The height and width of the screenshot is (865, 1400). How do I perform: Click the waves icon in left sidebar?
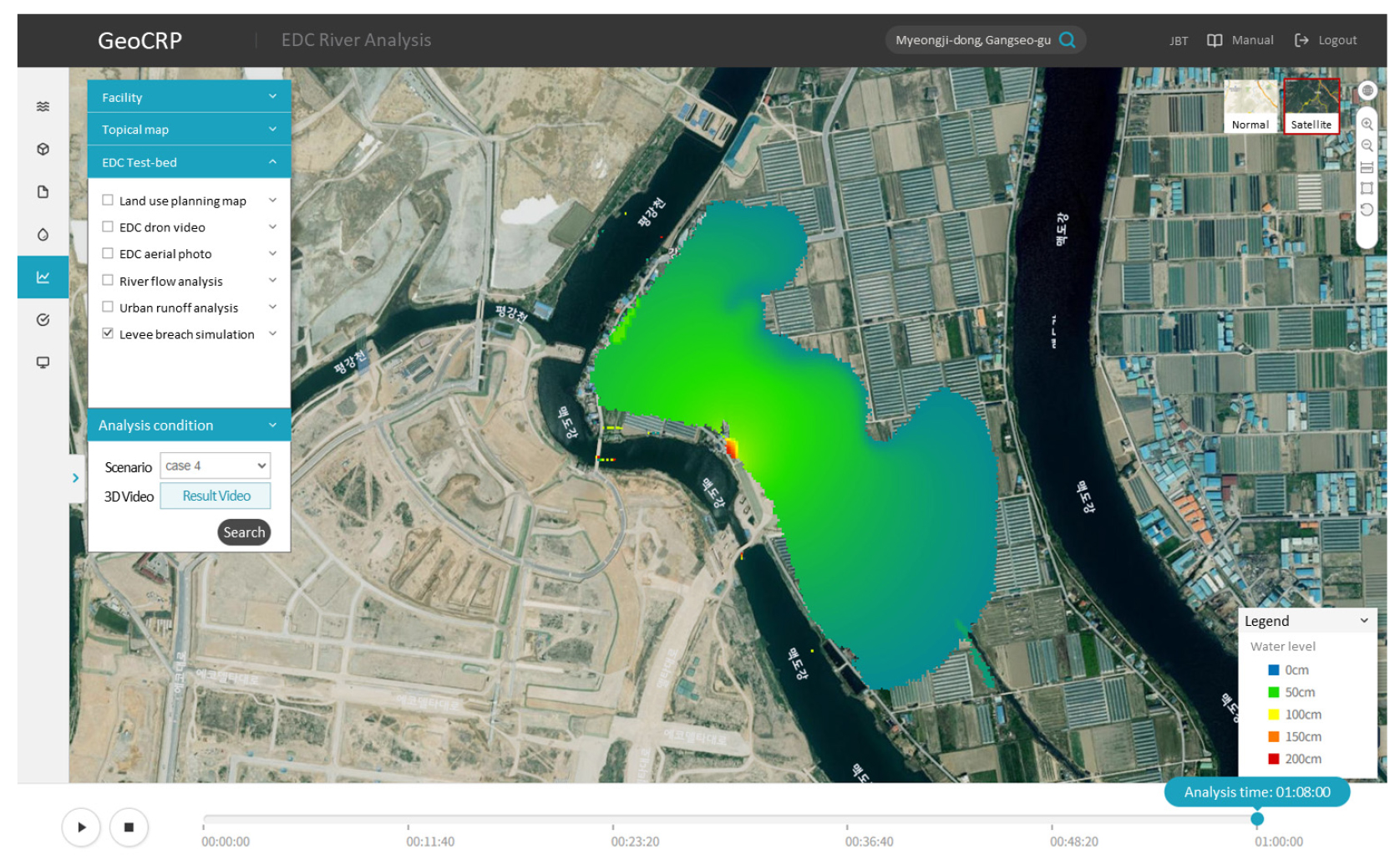pos(43,106)
